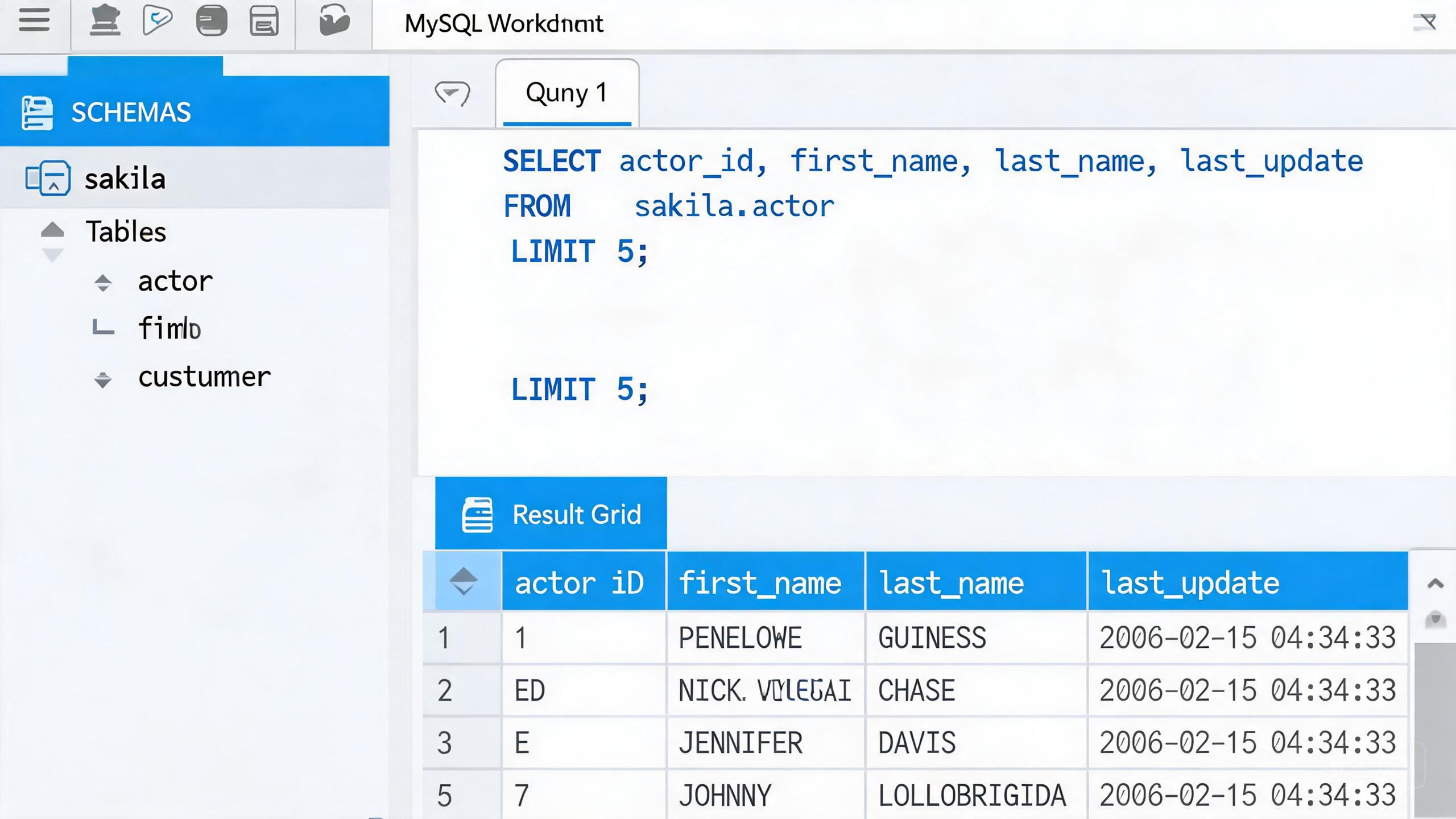
Task: Collapse the Tables node arrow
Action: [52, 230]
